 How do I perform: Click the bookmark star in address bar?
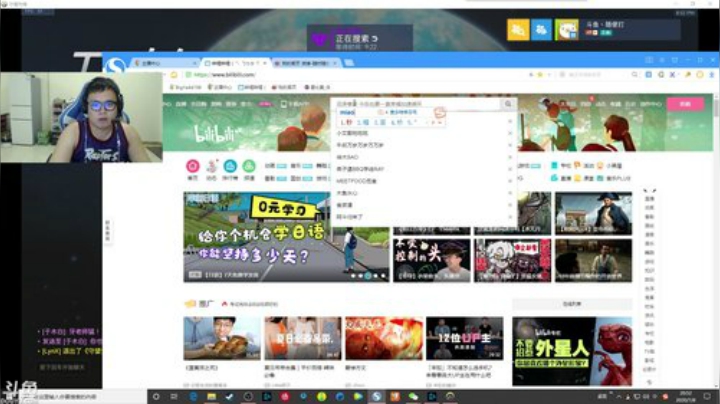click(540, 74)
